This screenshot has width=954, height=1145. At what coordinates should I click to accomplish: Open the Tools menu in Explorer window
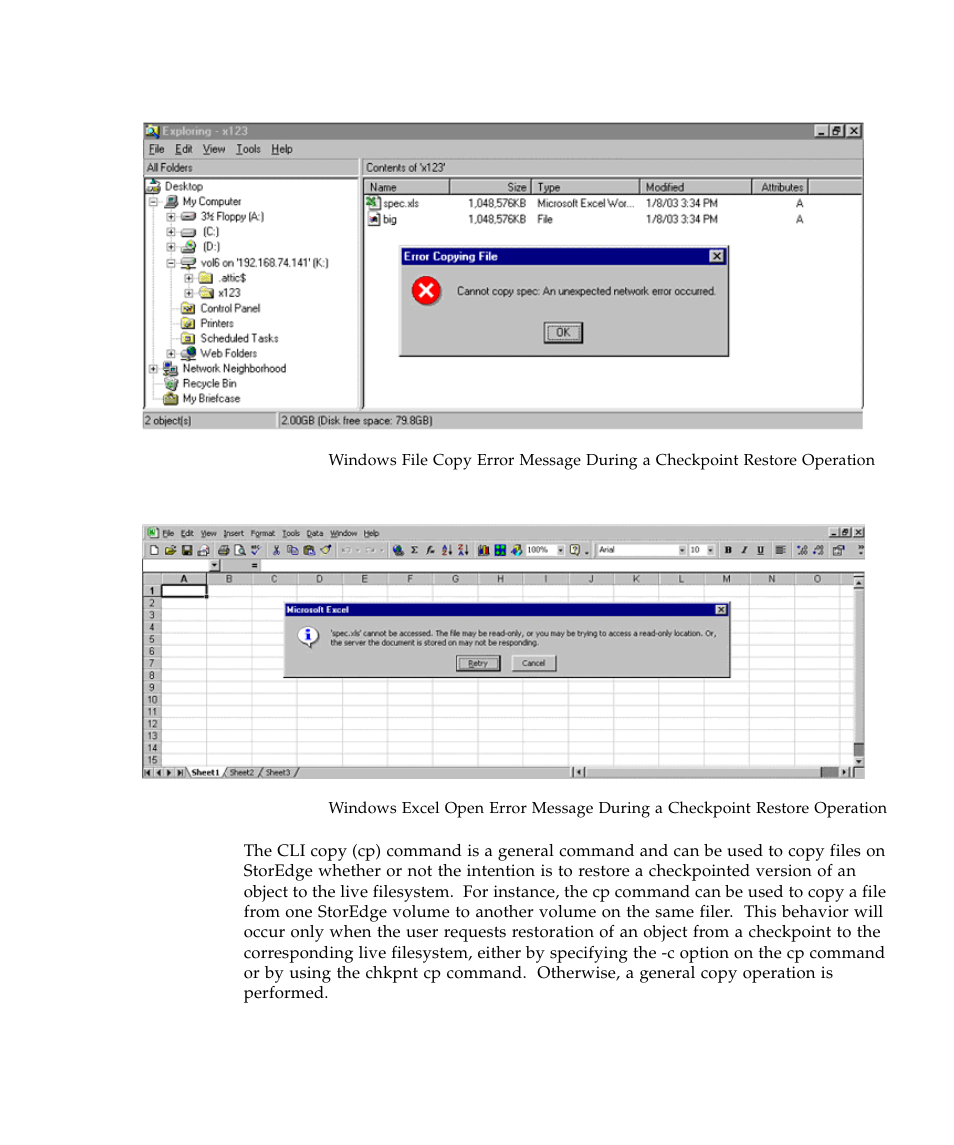[x=248, y=149]
